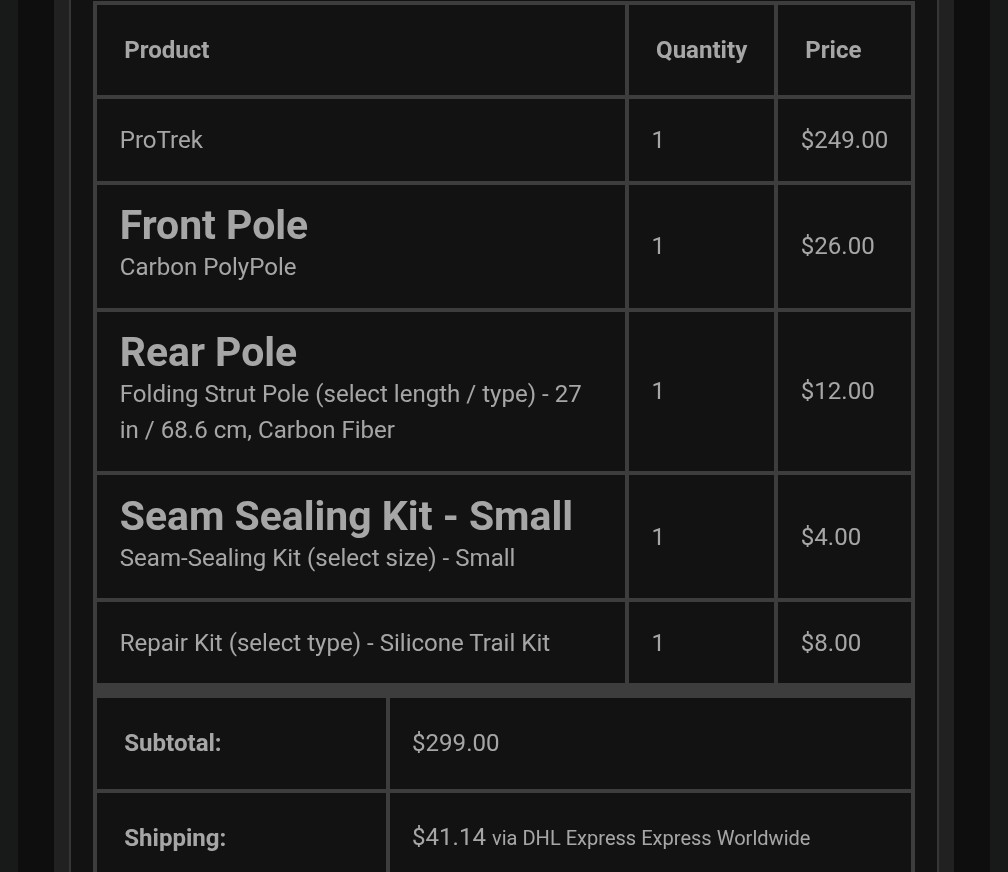Click the $12.00 Rear Pole price

(837, 391)
